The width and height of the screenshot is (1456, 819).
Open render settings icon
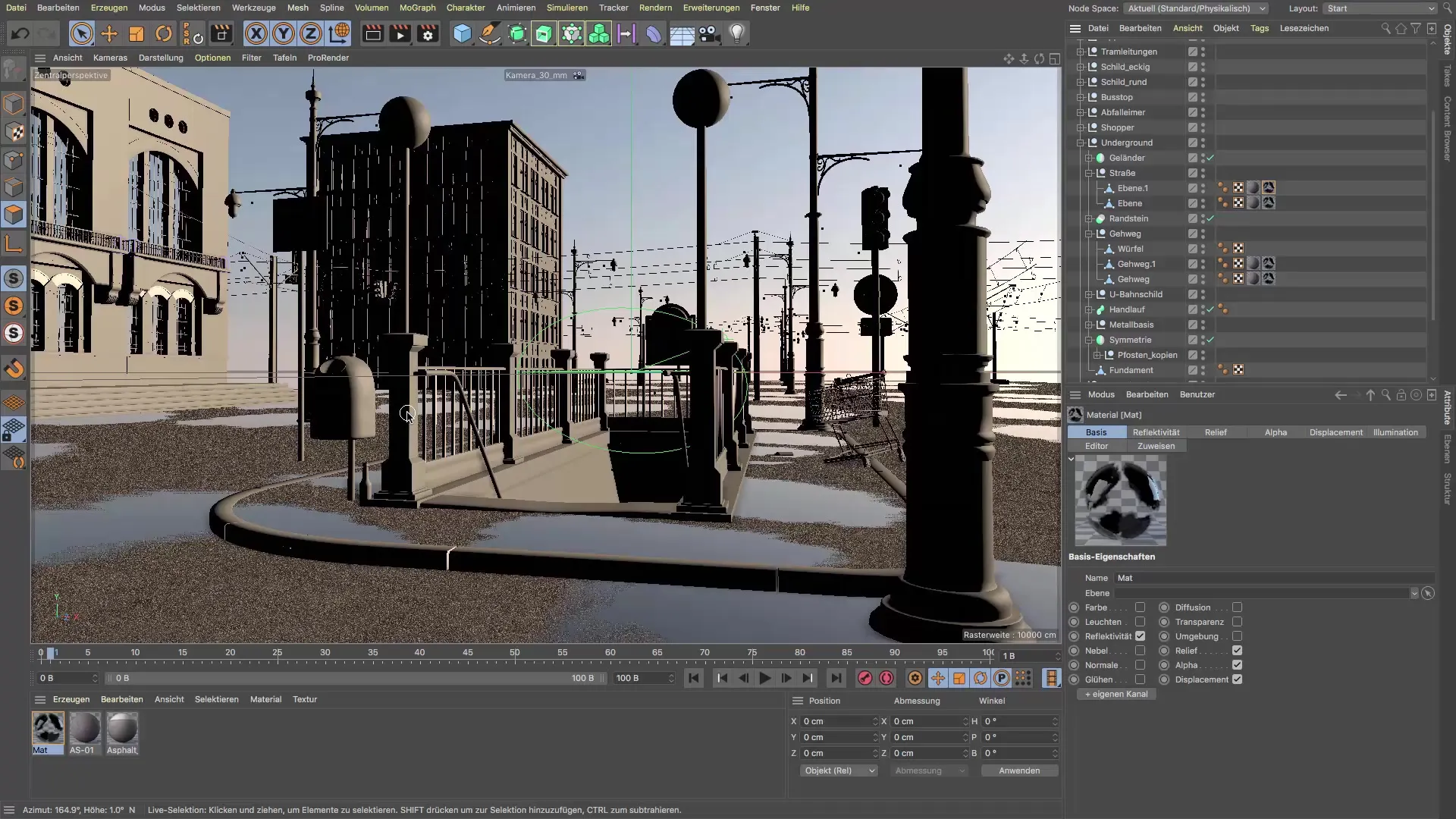click(428, 33)
